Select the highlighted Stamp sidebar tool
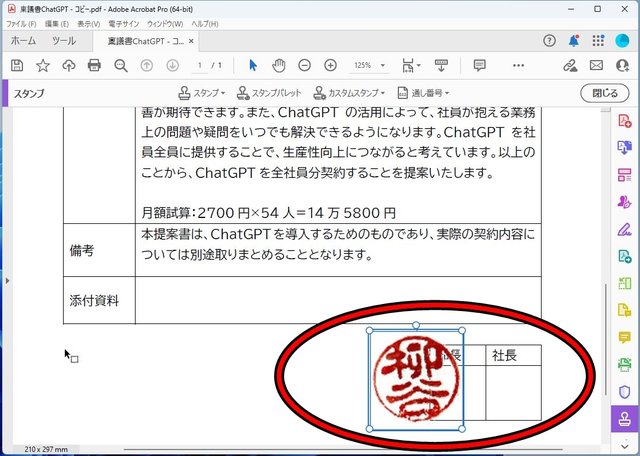The height and width of the screenshot is (456, 640). pyautogui.click(x=624, y=419)
